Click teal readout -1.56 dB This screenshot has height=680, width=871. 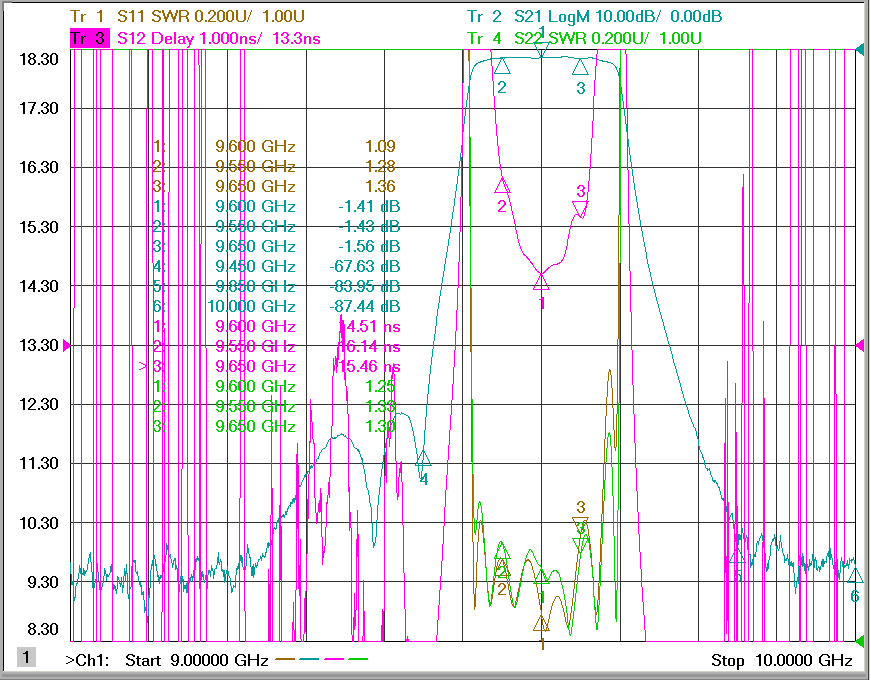369,246
